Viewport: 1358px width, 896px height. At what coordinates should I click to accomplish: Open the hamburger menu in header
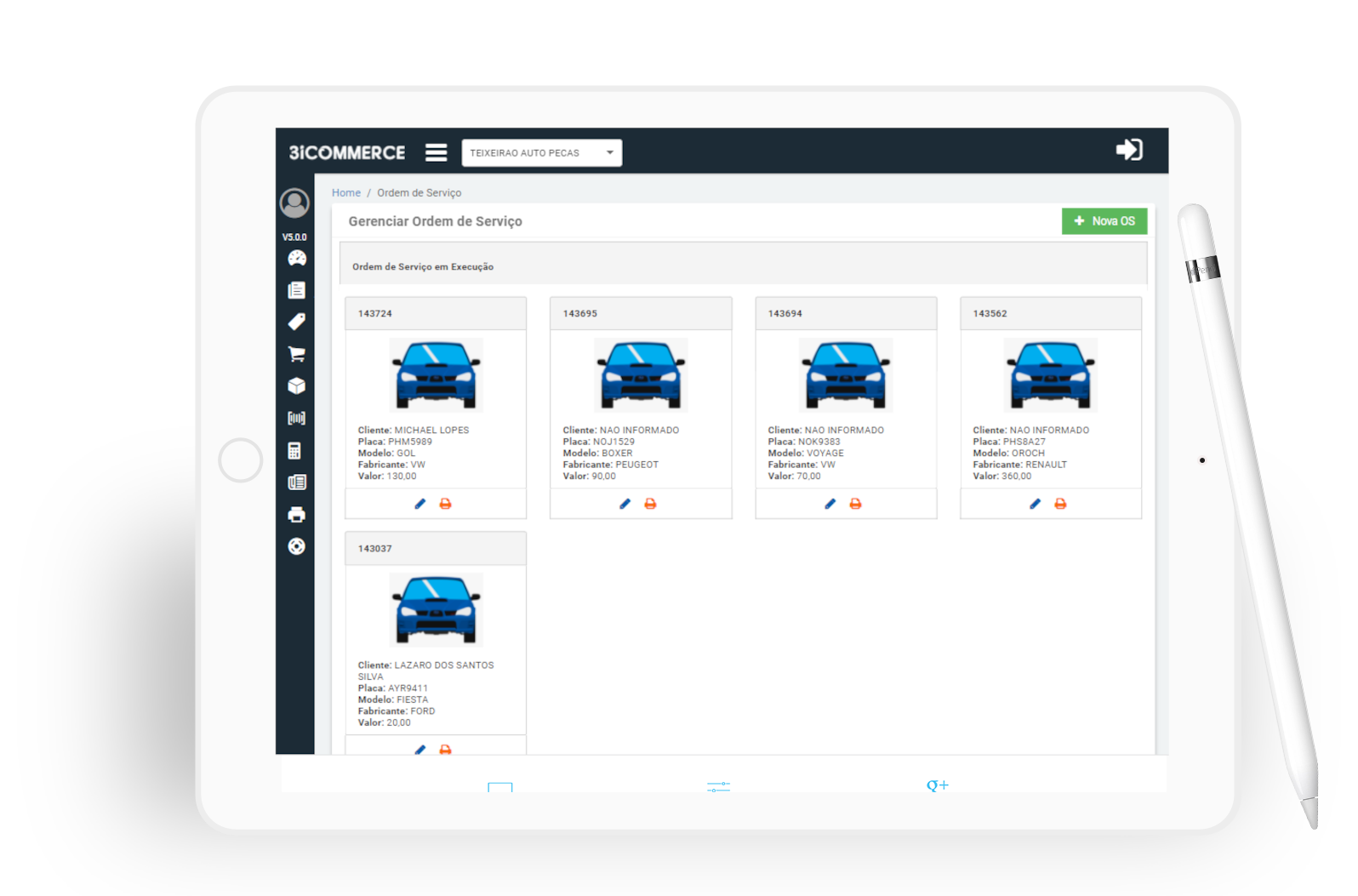[x=436, y=152]
